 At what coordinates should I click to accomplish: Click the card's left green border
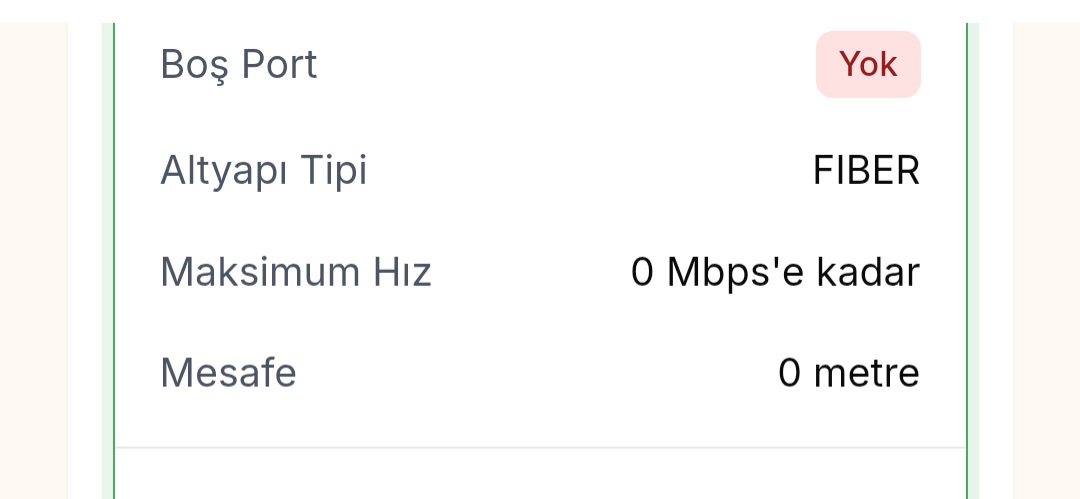point(114,250)
